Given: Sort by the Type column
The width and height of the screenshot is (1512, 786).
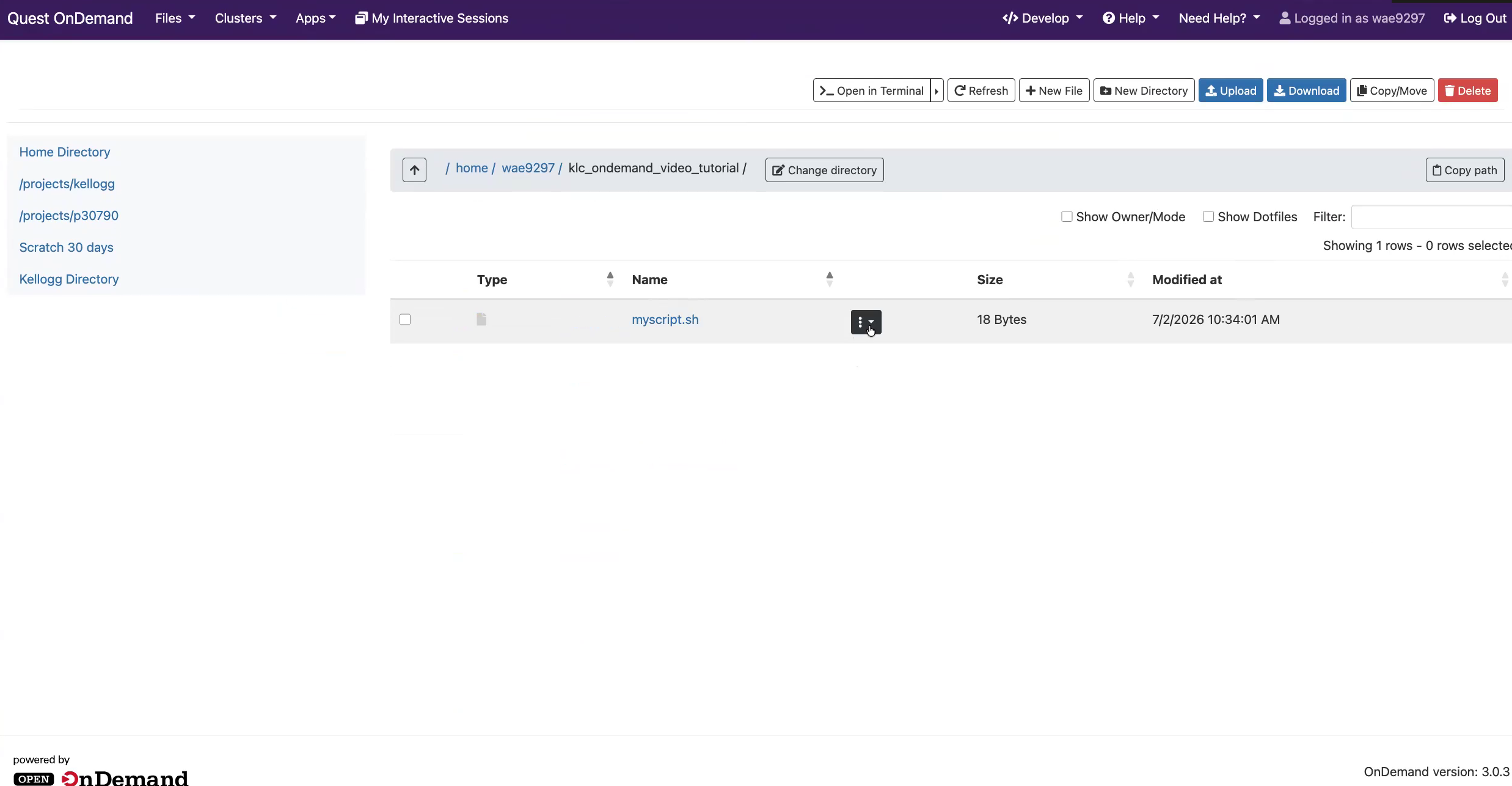Looking at the screenshot, I should [546, 279].
